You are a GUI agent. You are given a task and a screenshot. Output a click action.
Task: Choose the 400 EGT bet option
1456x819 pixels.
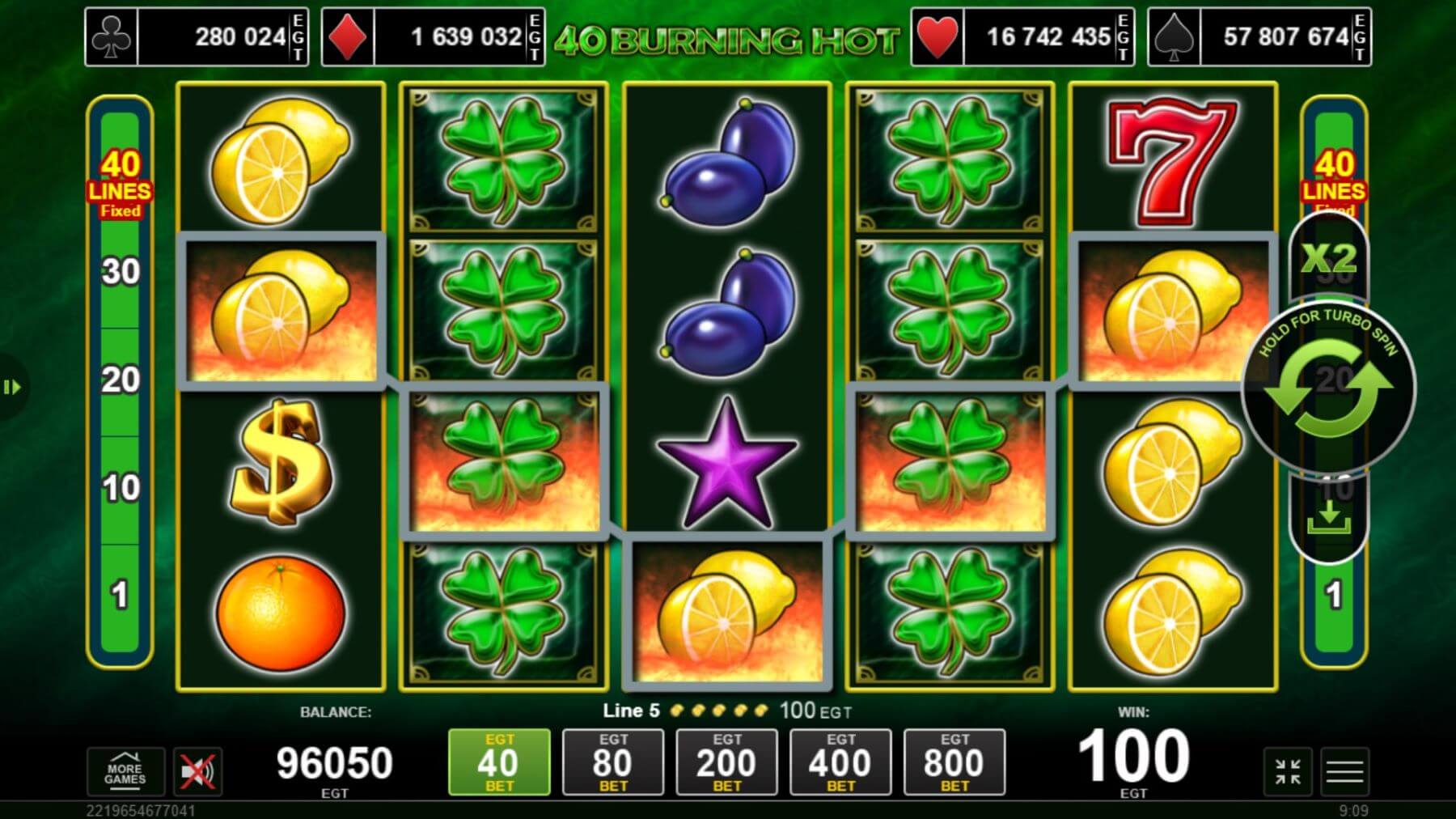[x=840, y=762]
